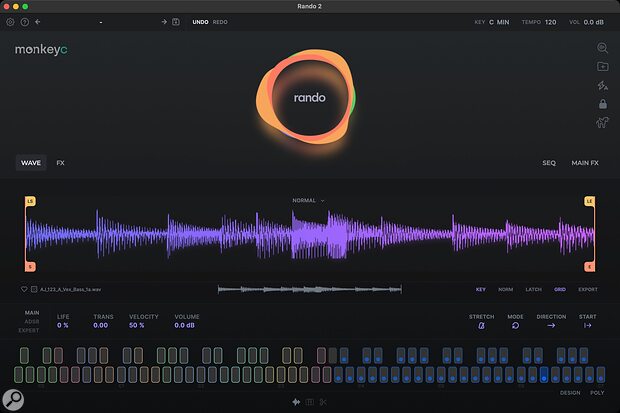Click the AJ_123_A_Vox_Bass sample file name

(70, 290)
